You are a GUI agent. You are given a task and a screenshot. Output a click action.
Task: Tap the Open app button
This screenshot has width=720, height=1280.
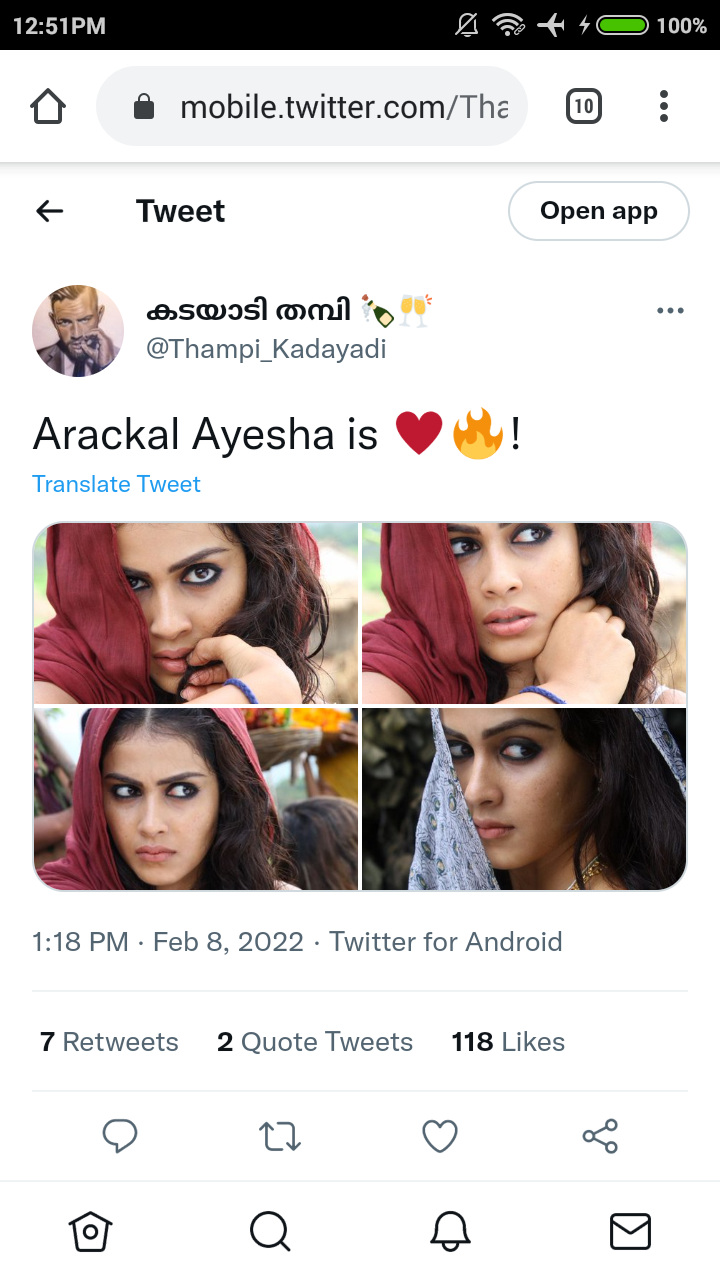point(599,211)
